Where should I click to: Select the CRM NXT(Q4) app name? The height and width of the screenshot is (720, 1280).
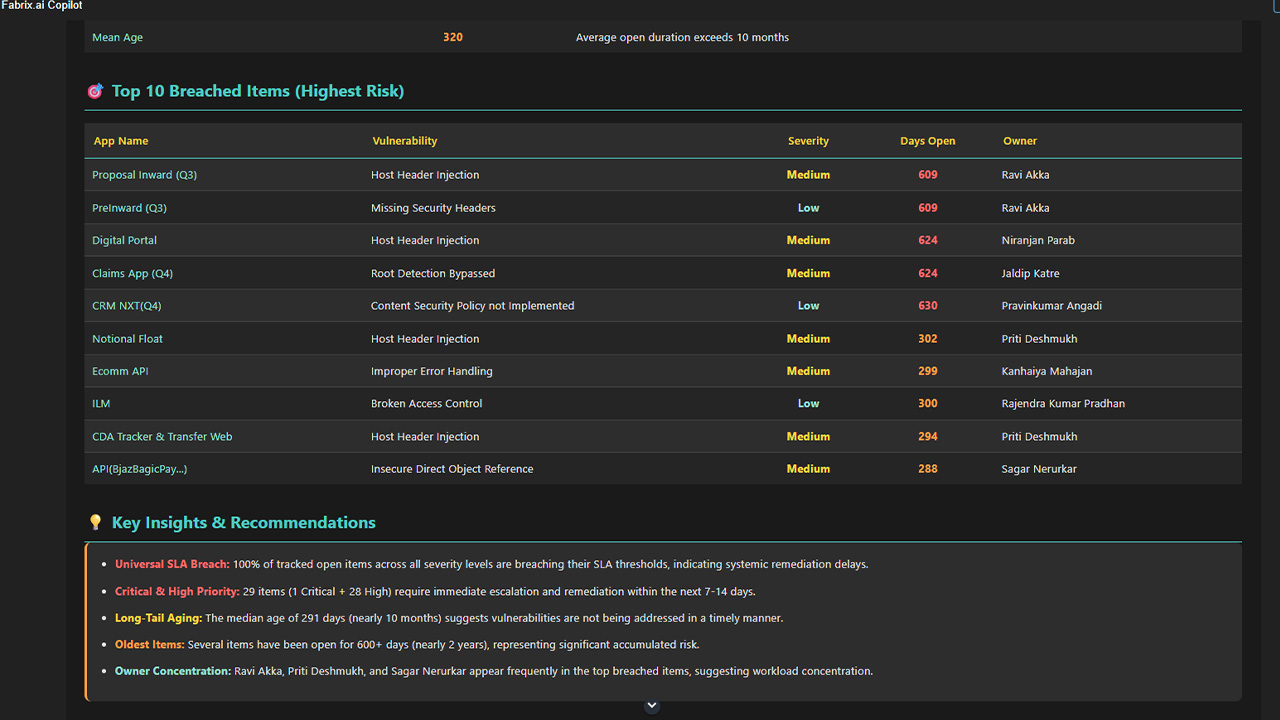tap(126, 306)
